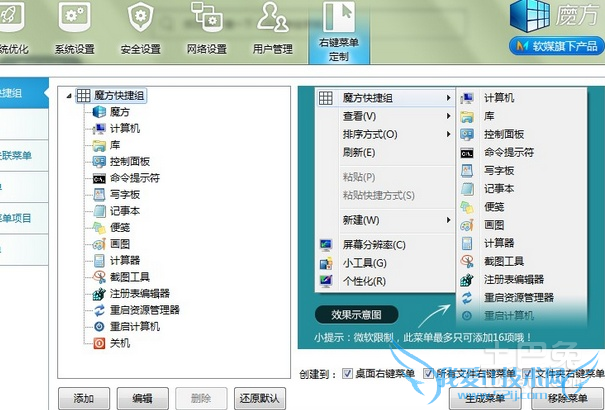The height and width of the screenshot is (410, 605).
Task: Toggle 所有文件右键菜单 checkbox
Action: [x=428, y=373]
